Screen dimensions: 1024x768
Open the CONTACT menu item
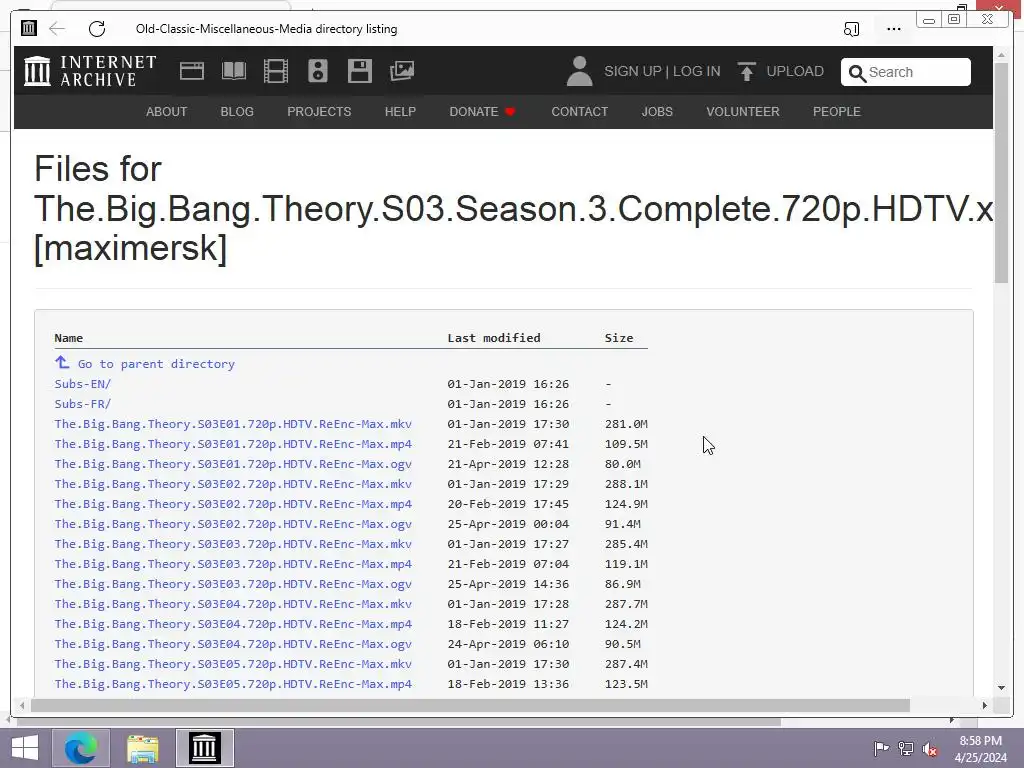point(579,112)
